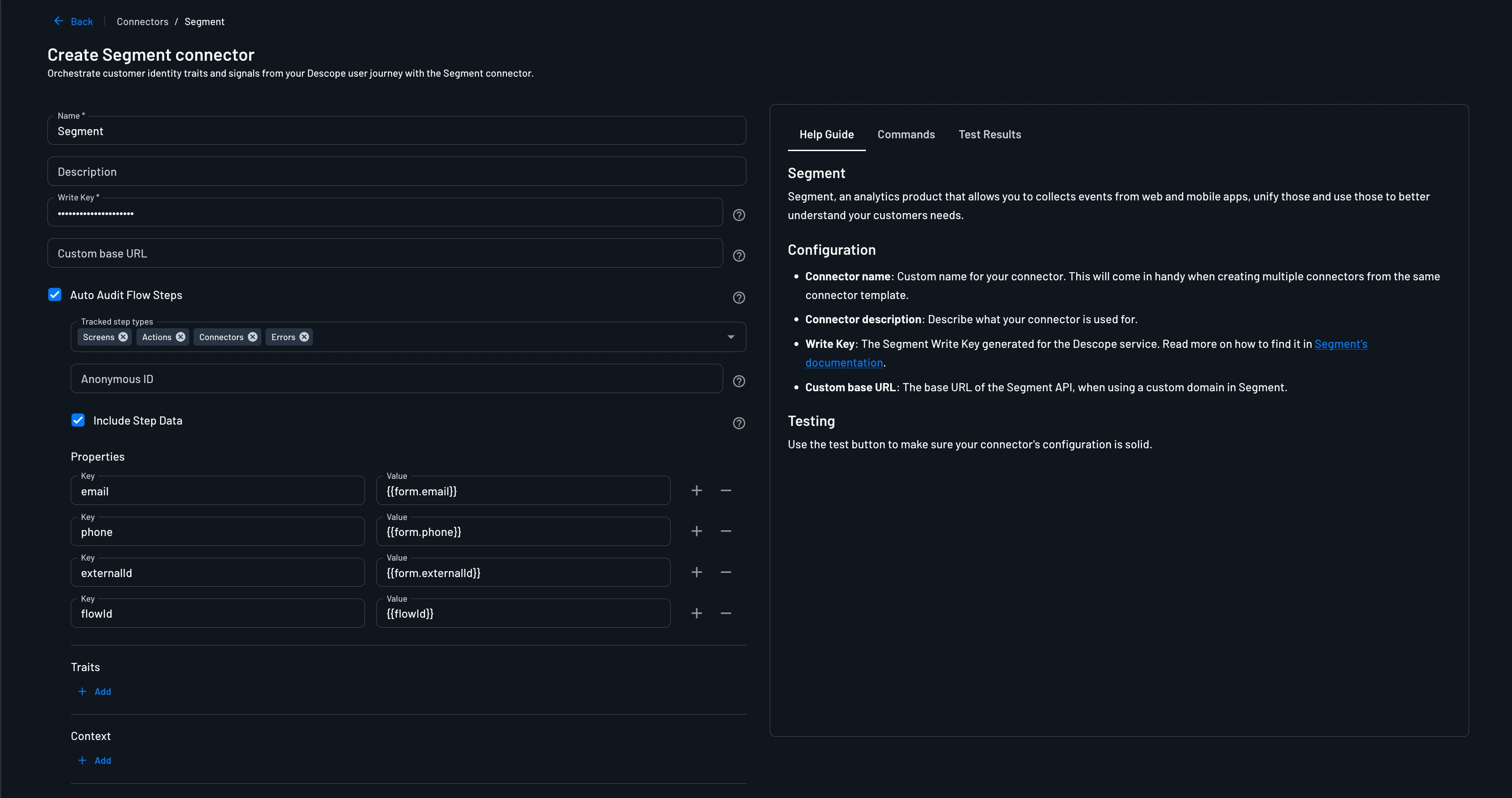Remove the phone property row

coord(726,531)
